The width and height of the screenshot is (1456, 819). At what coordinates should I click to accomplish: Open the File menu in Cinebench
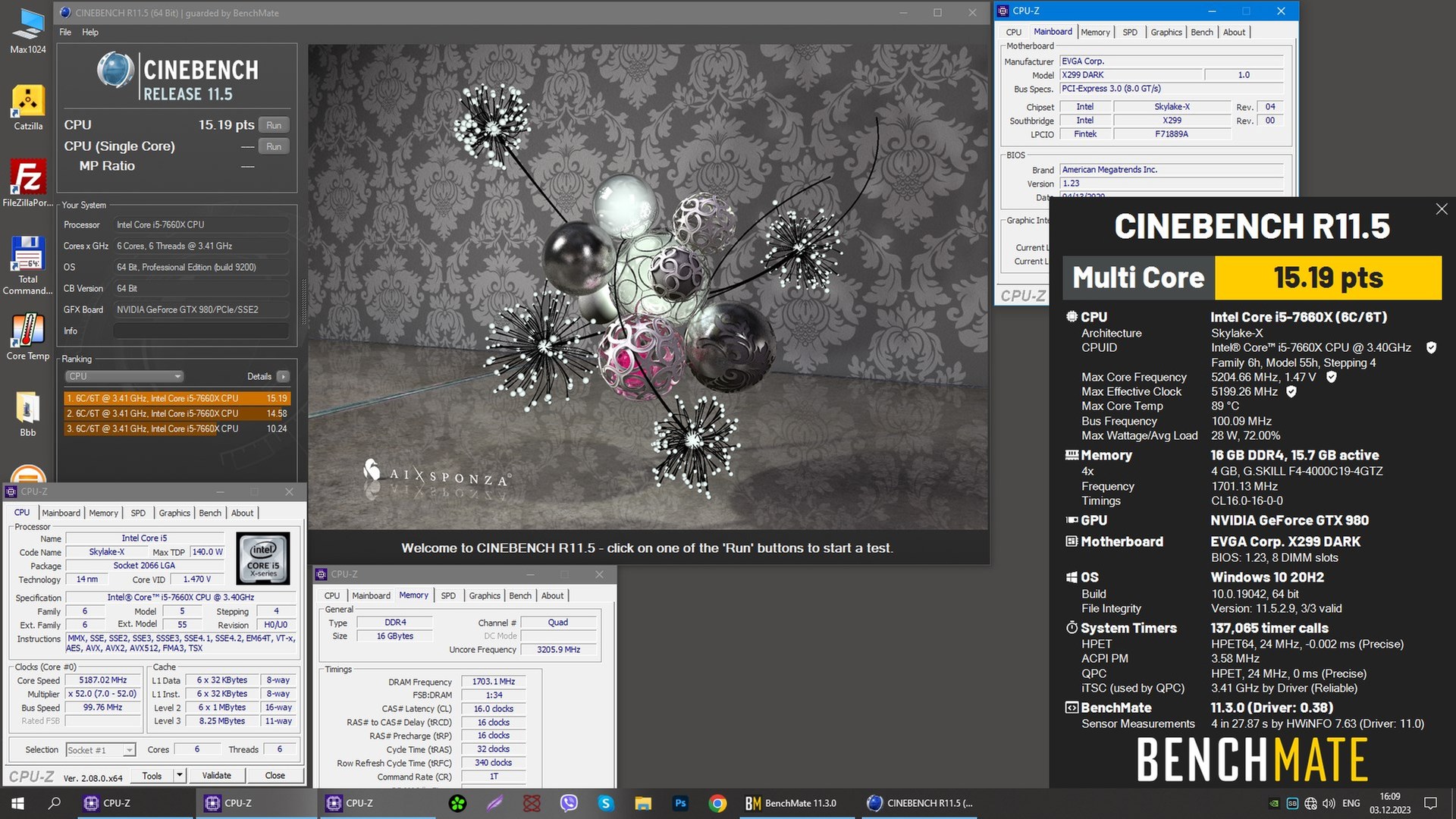point(65,32)
